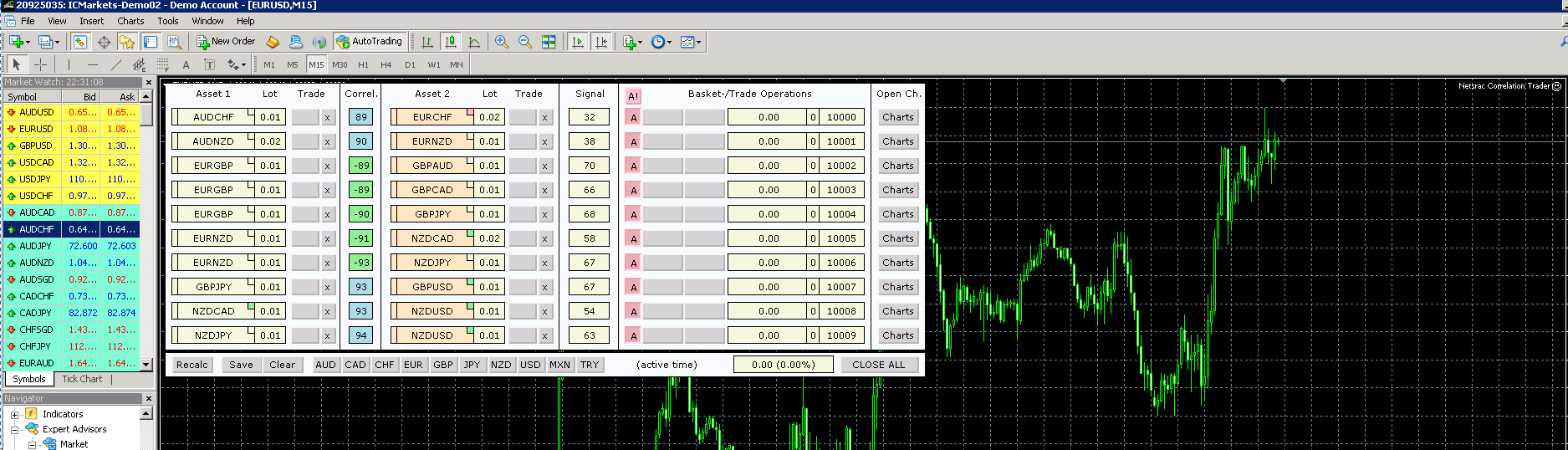This screenshot has height=450, width=1568.
Task: Toggle the A! all-auto header button
Action: (633, 96)
